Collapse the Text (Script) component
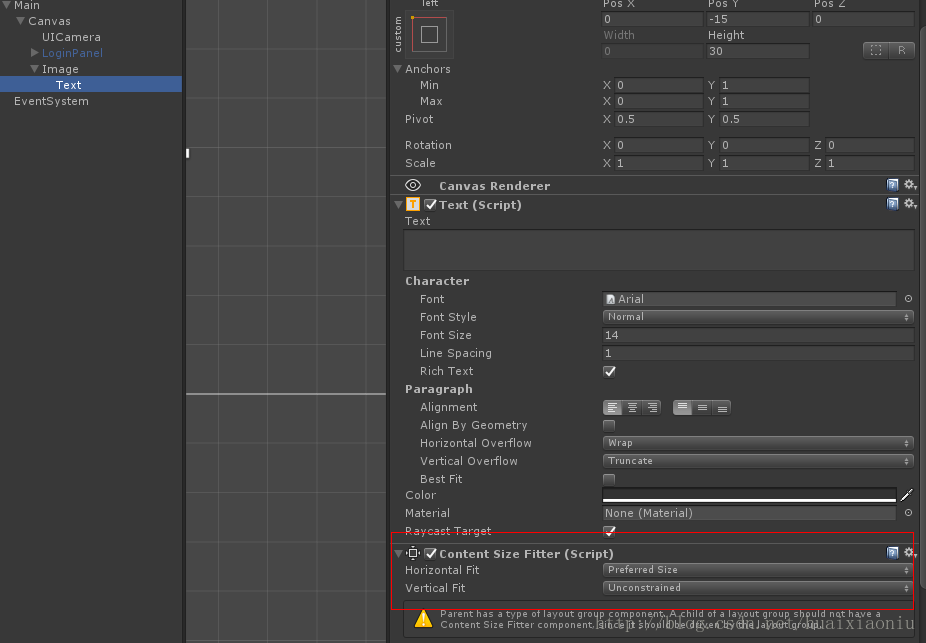Viewport: 926px width, 643px height. 398,204
